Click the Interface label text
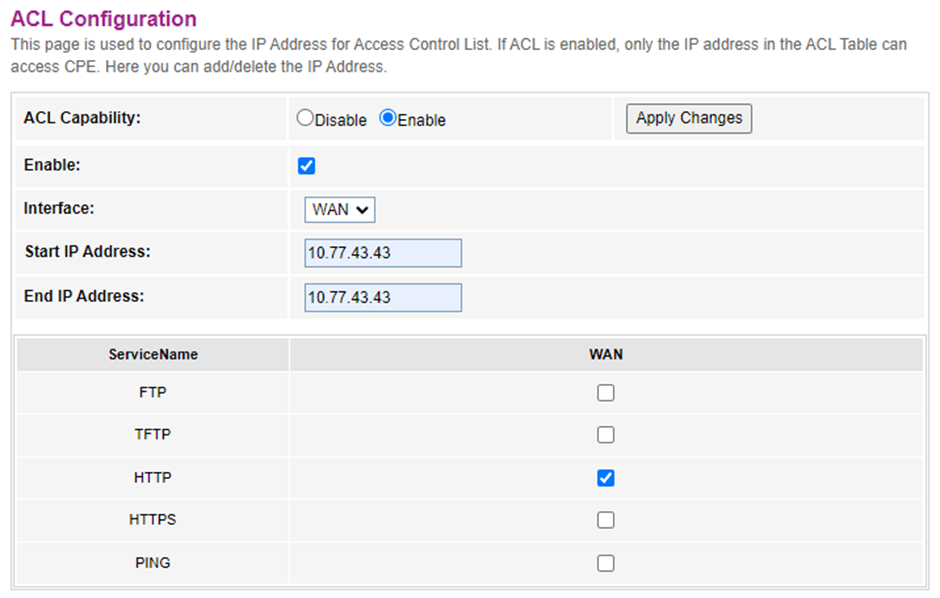Image resolution: width=940 pixels, height=598 pixels. (59, 208)
